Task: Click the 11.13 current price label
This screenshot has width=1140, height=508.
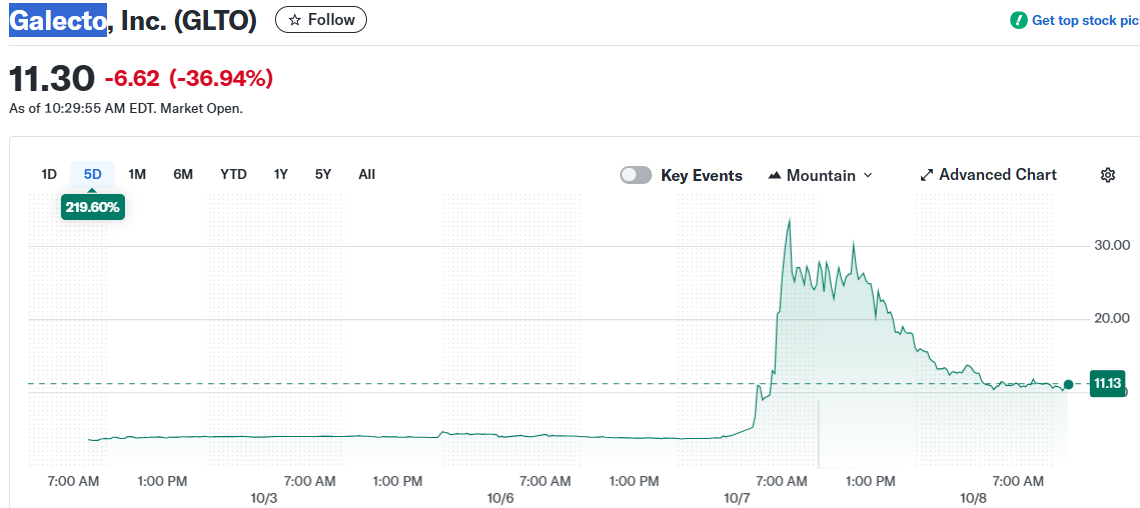Action: (x=1107, y=384)
